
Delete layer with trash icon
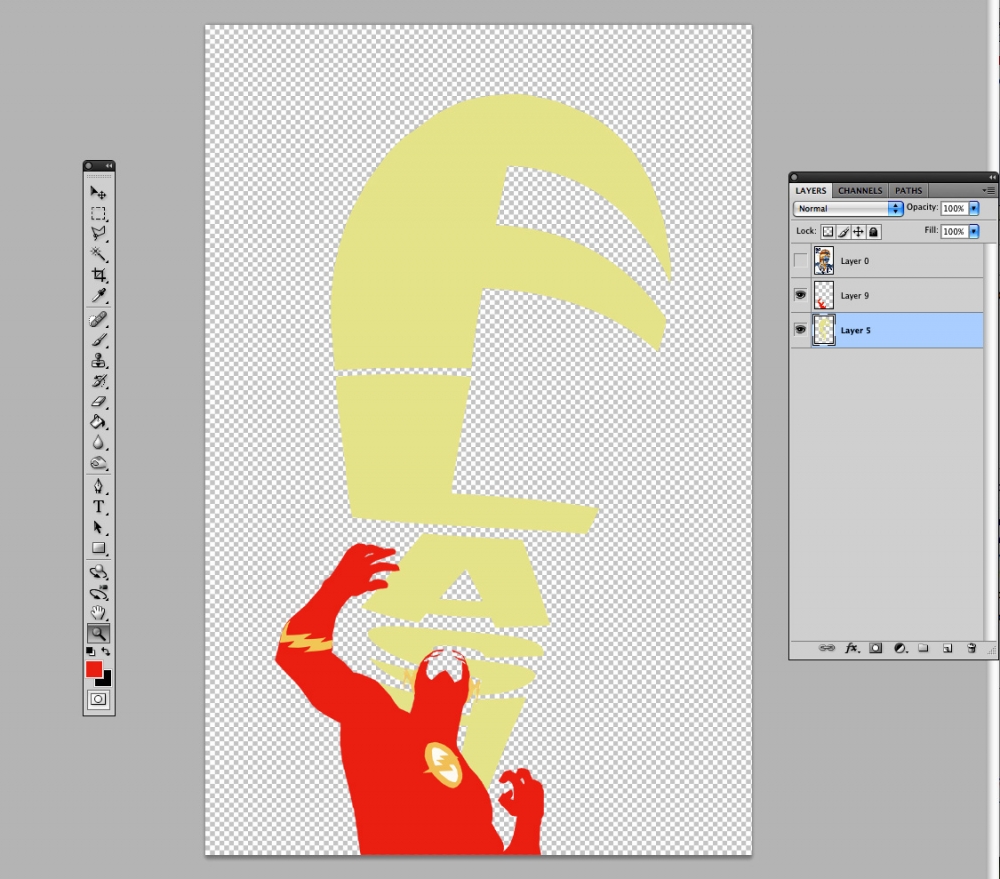point(971,648)
